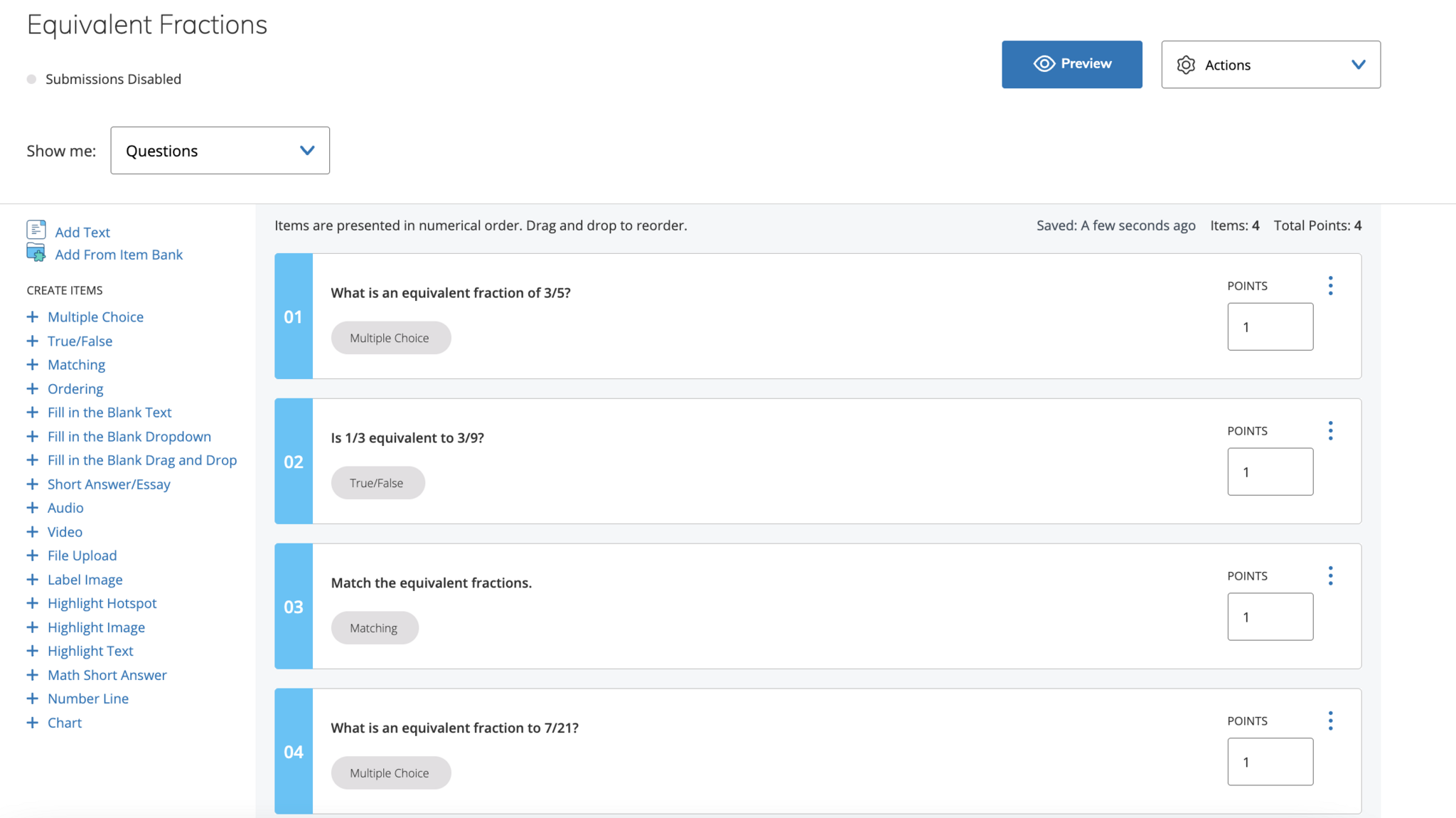
Task: Add a Matching item
Action: click(x=76, y=365)
